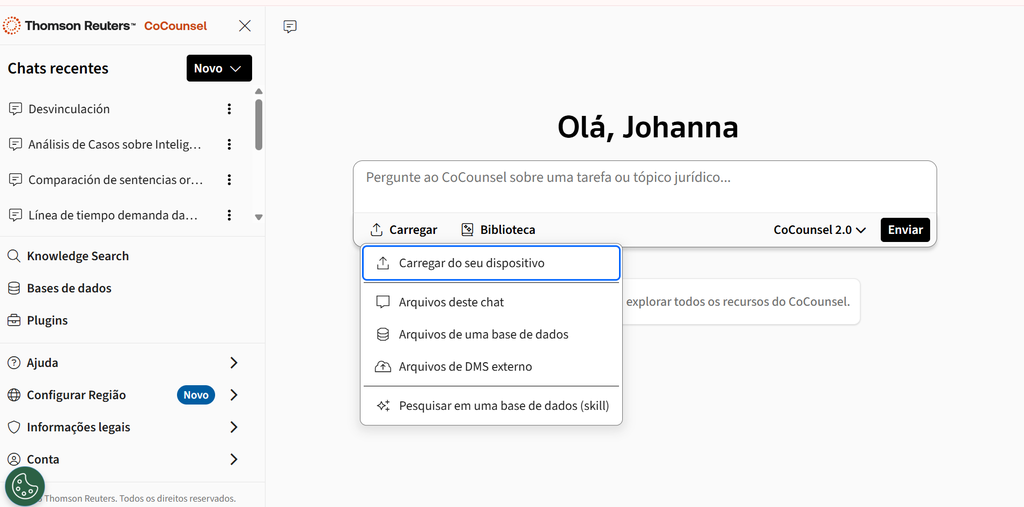Expand the CoCounsel 2.0 version selector

coord(819,230)
